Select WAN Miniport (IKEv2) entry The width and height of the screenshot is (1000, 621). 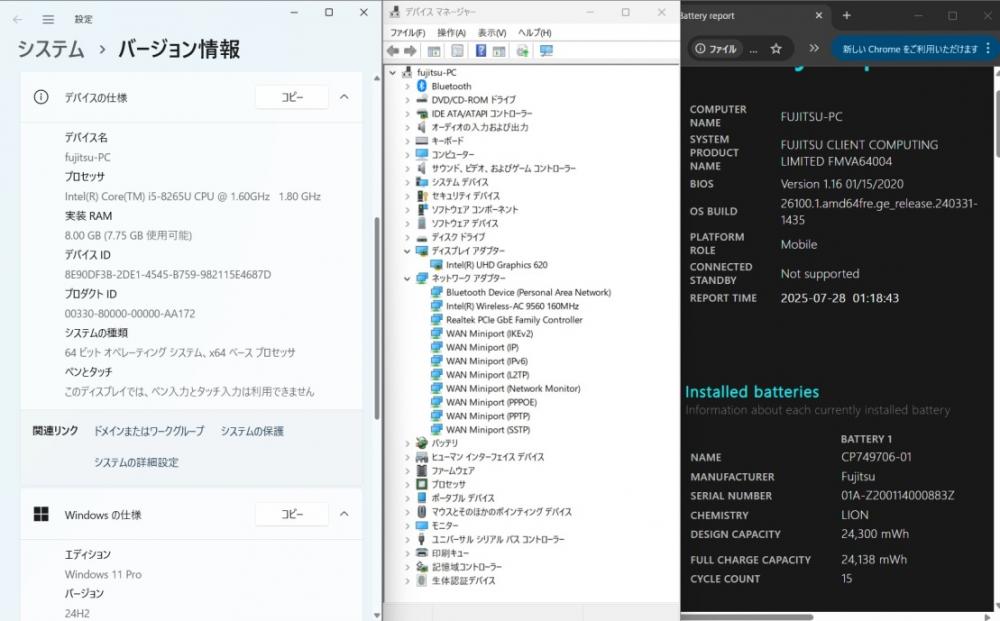[489, 333]
